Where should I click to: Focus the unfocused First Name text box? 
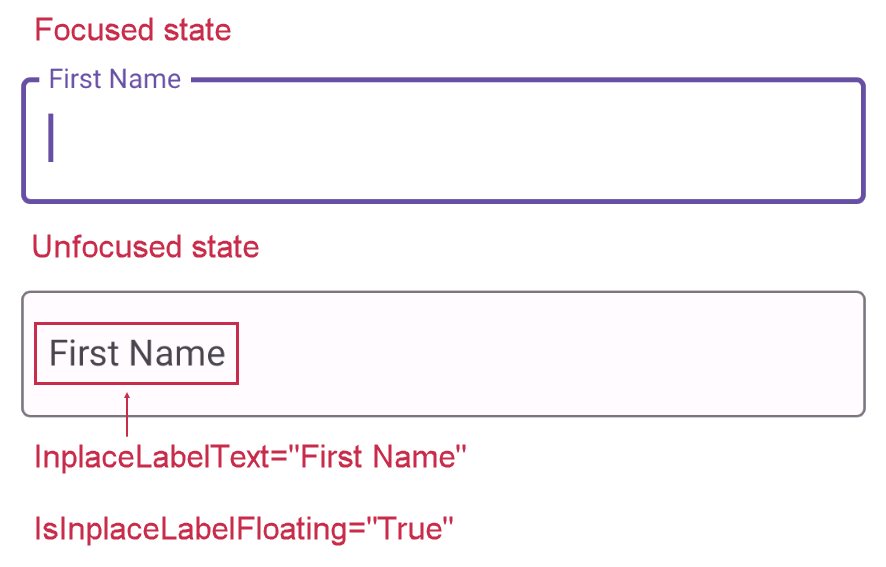550,353
